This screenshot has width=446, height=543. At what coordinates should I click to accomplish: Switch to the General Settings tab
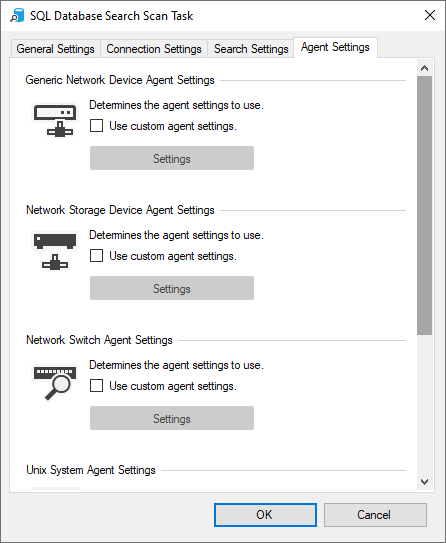55,49
